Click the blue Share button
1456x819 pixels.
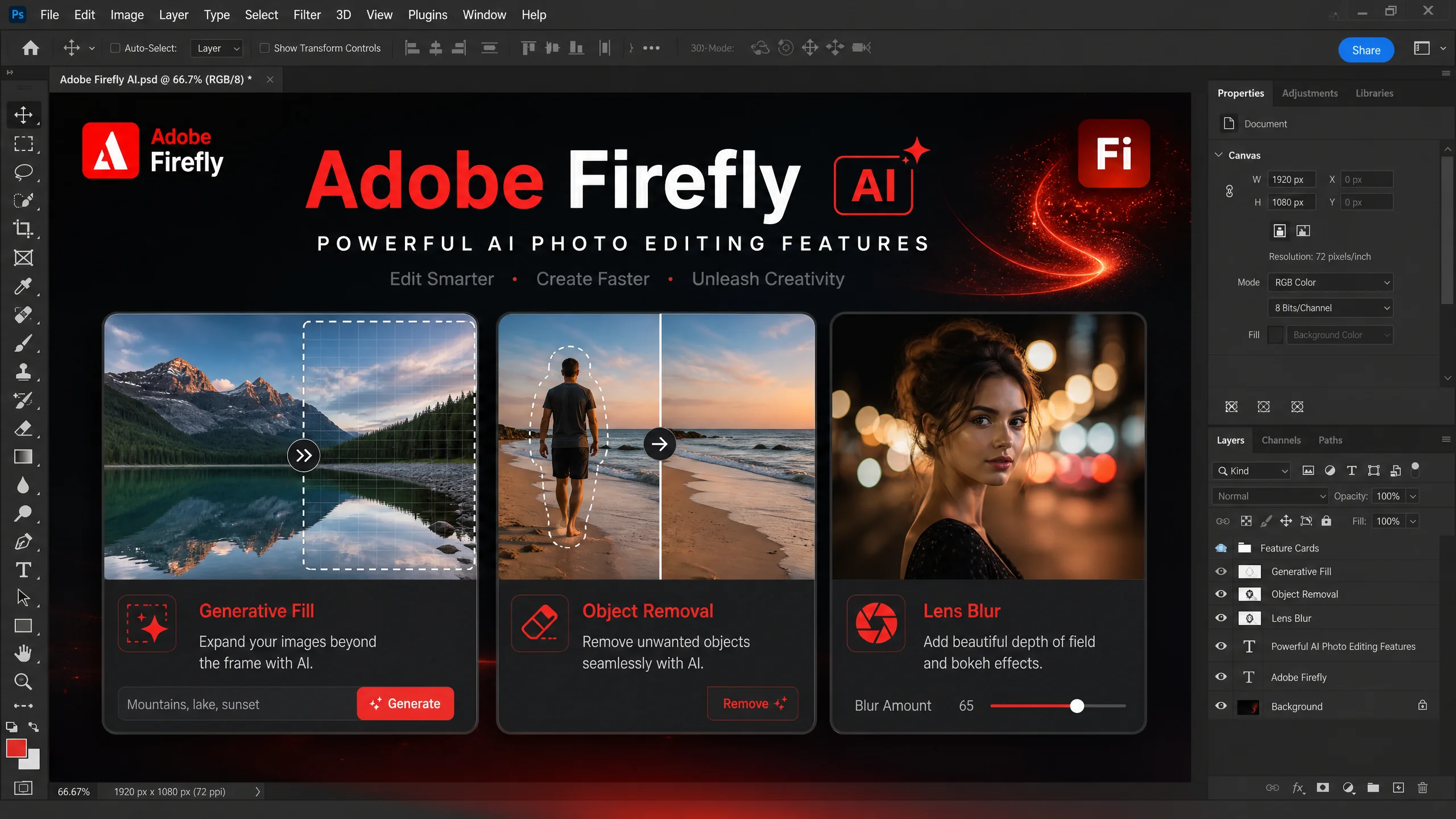coord(1366,50)
